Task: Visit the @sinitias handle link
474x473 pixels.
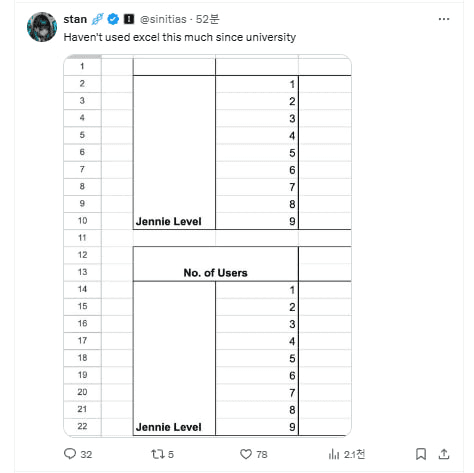Action: tap(163, 19)
